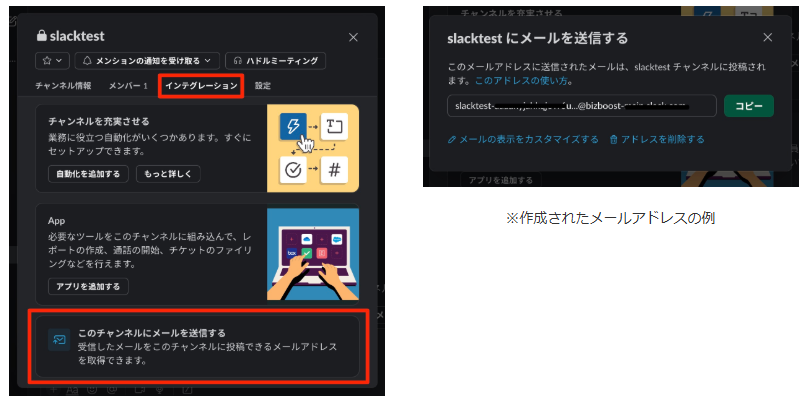
Task: Click the star icon in favorites button
Action: coord(47,61)
